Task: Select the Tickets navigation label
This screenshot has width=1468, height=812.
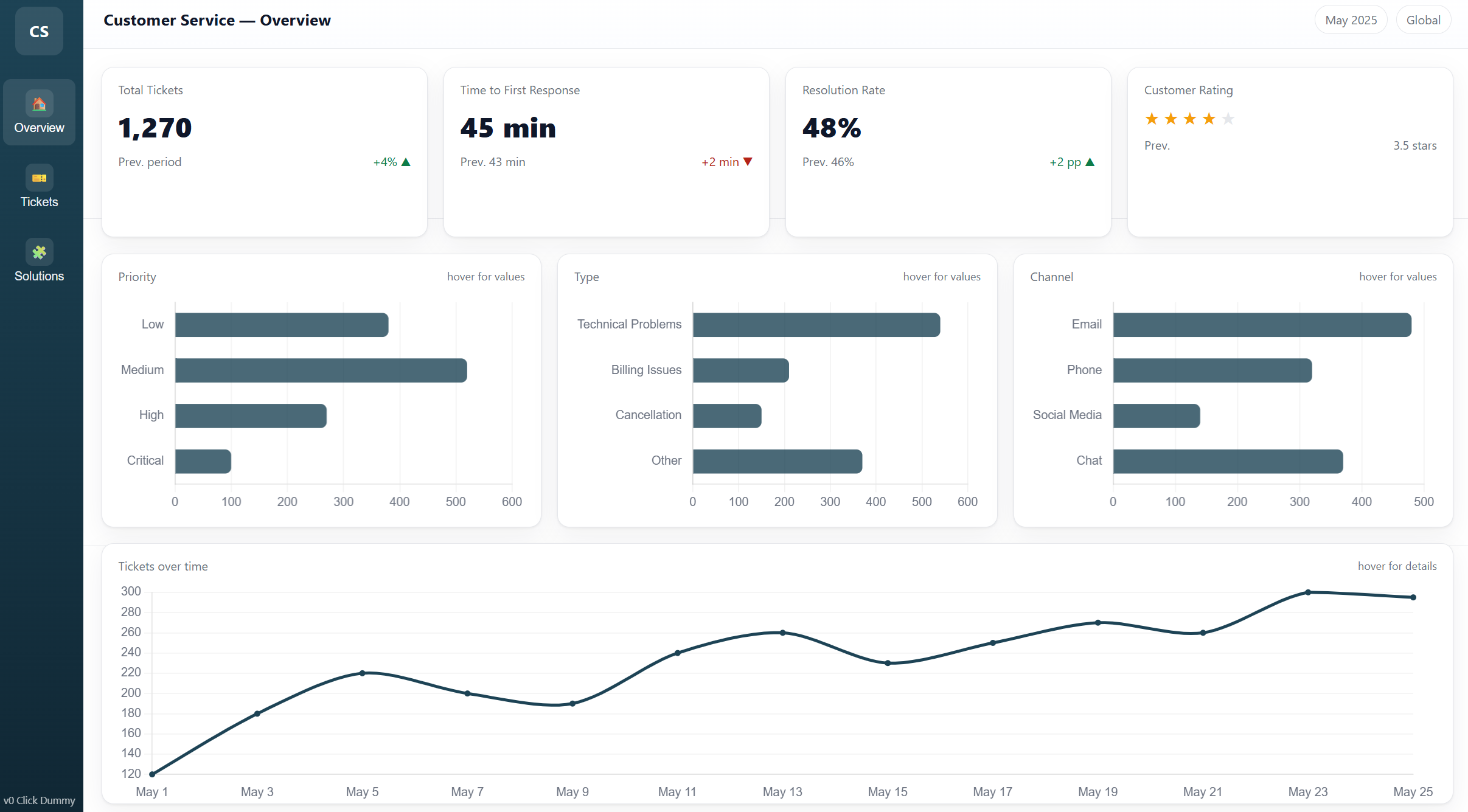Action: 39,202
